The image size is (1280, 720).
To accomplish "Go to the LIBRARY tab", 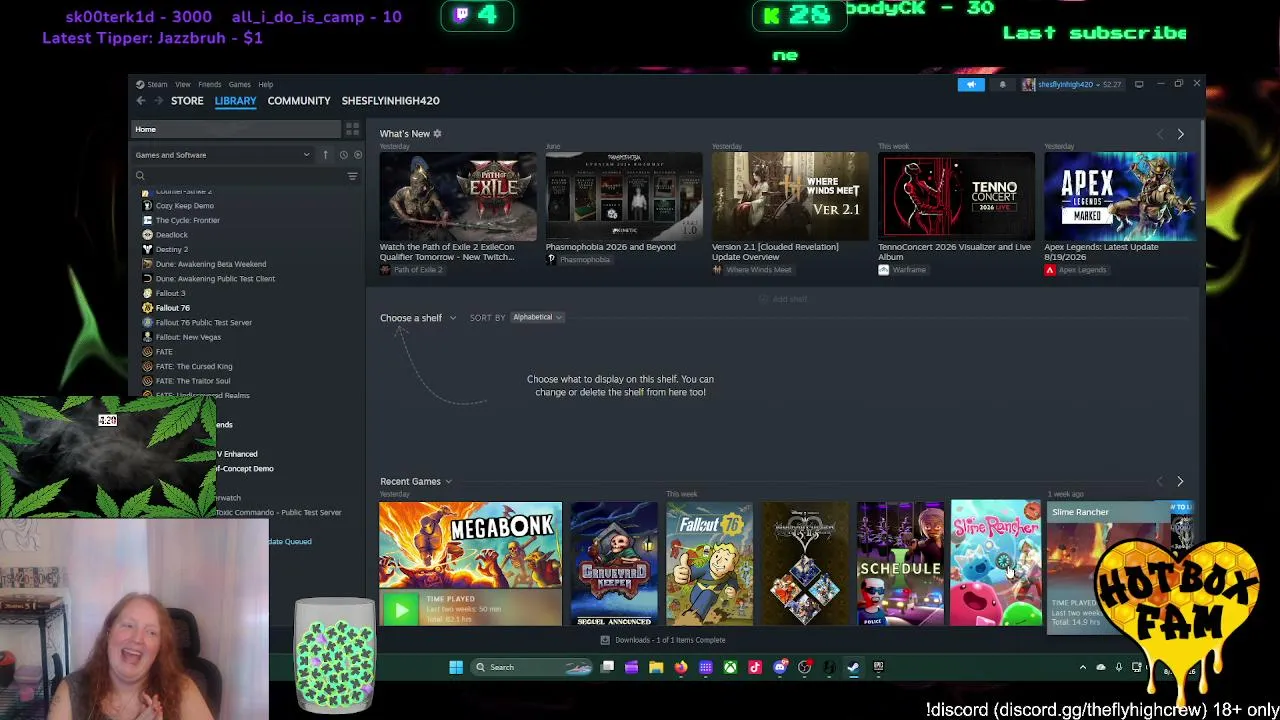I will (x=235, y=101).
